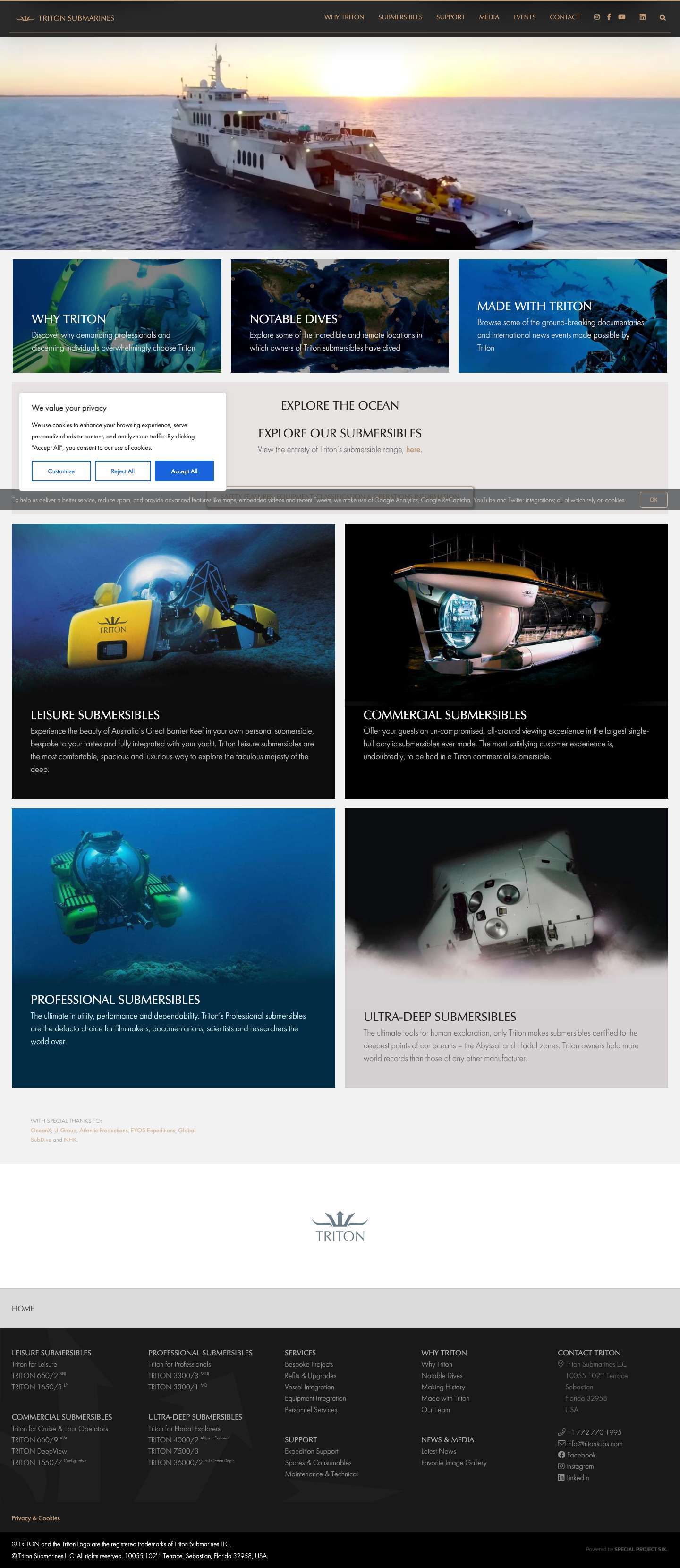
Task: Follow the EYOS Expeditions link
Action: tap(153, 1130)
